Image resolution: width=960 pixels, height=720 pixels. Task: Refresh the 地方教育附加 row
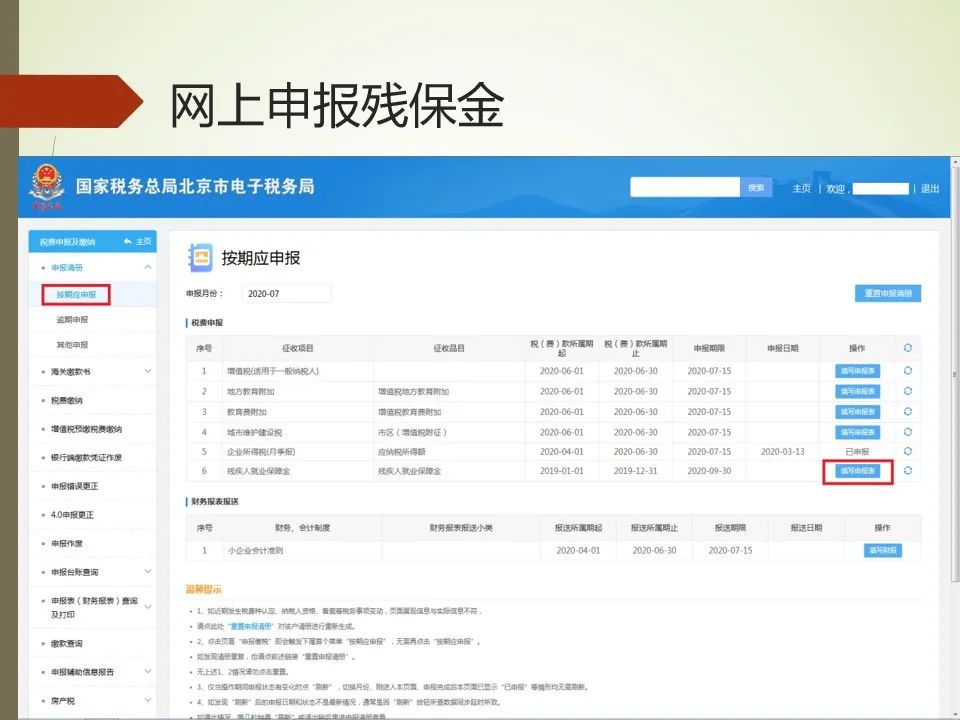[x=907, y=391]
